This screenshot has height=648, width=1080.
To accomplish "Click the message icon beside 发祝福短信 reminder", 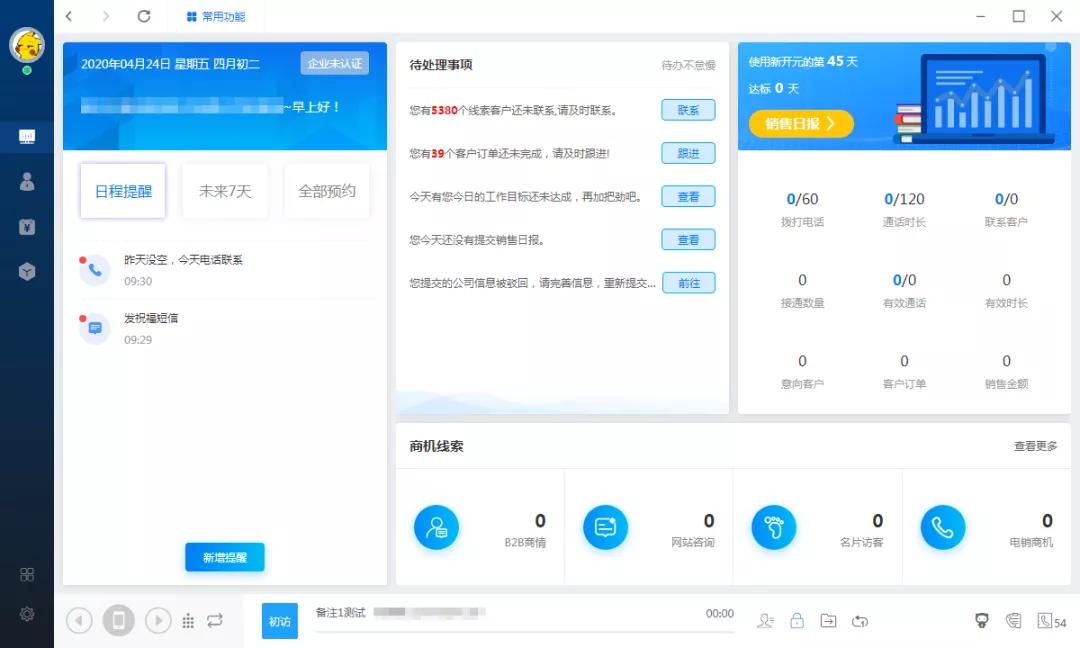I will 94,328.
